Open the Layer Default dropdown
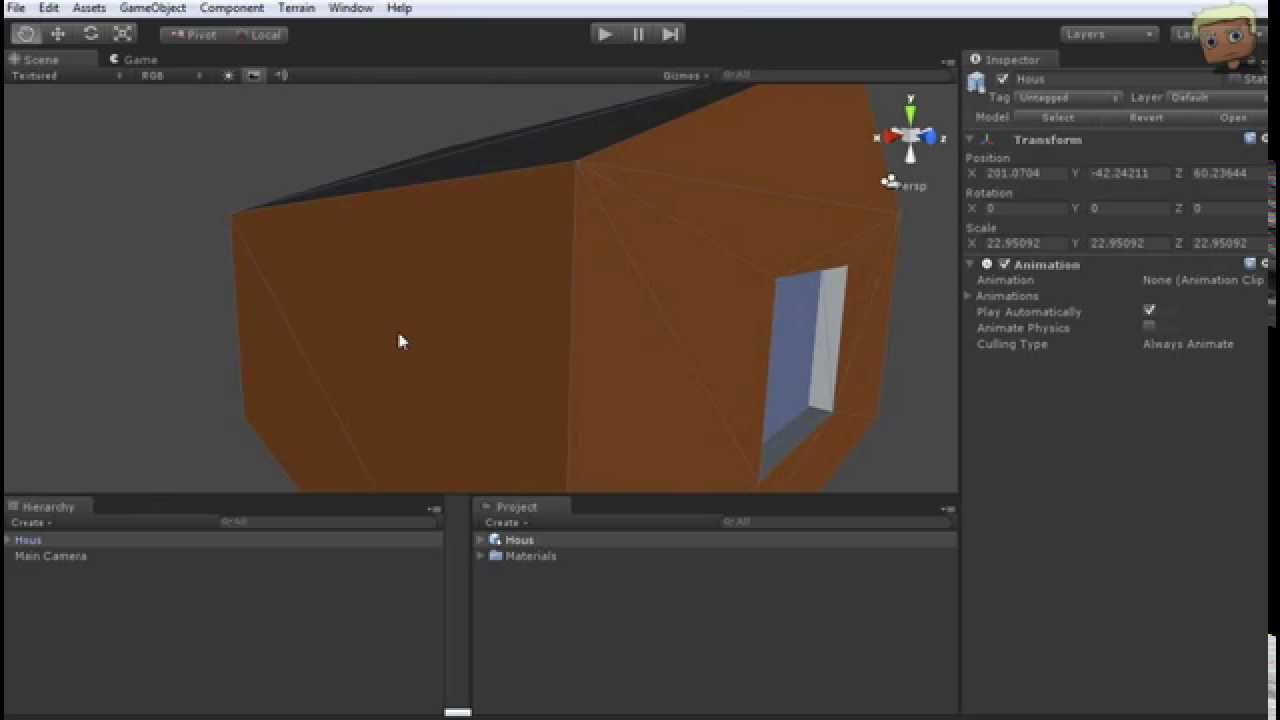Screen dimensions: 1280x720 click(x=1216, y=97)
